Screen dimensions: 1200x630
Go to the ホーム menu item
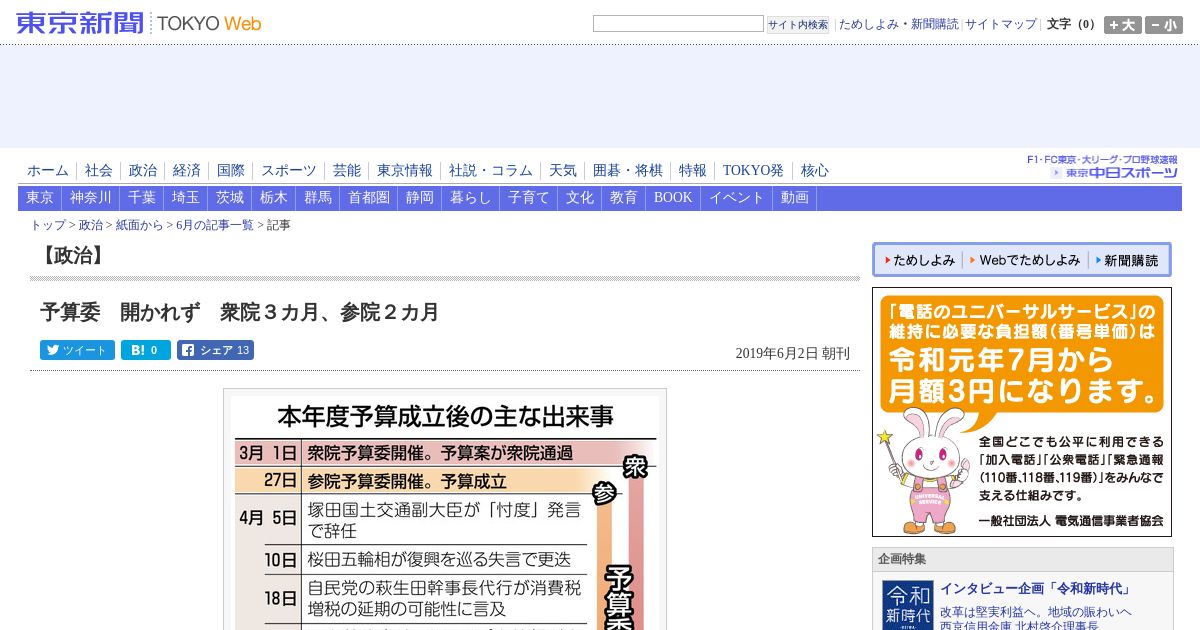(48, 171)
